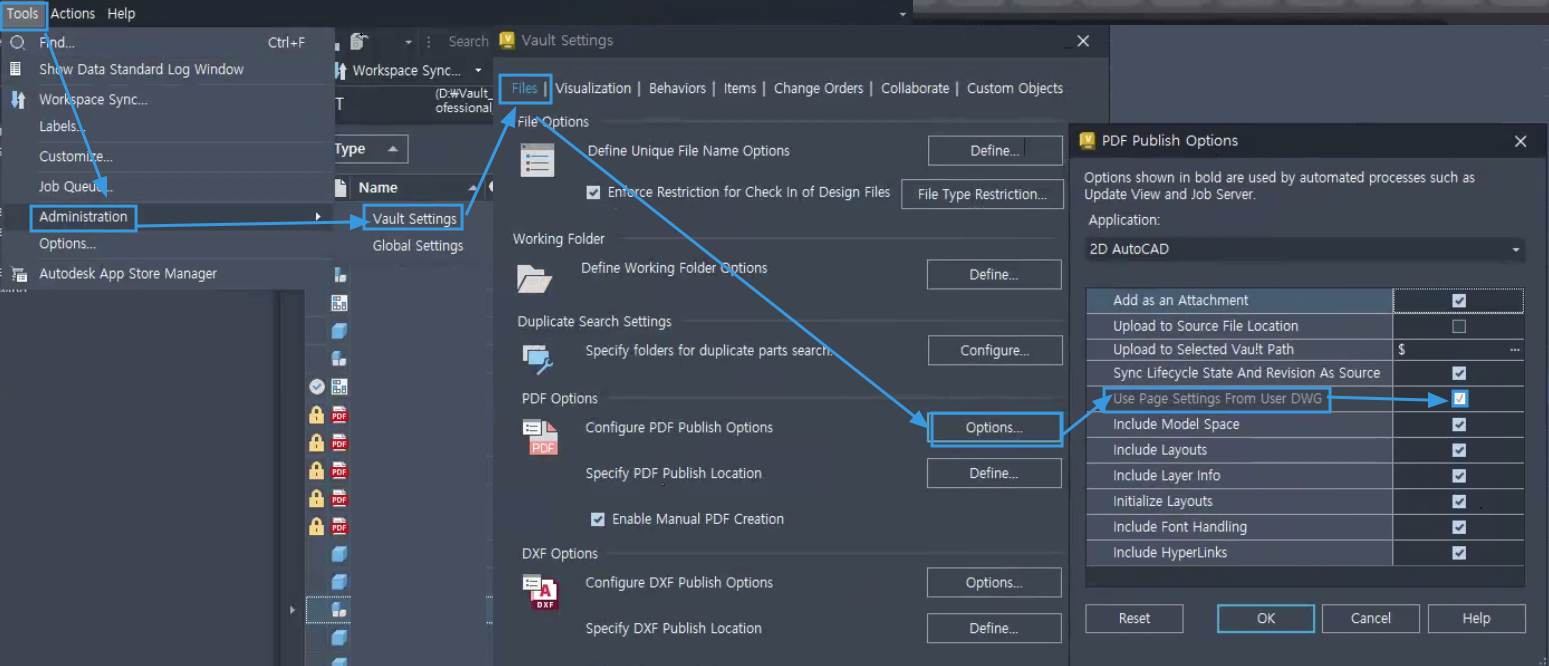Open the Workspace Sync toolbar dropdown arrow
Viewport: 1549px width, 666px height.
click(478, 71)
